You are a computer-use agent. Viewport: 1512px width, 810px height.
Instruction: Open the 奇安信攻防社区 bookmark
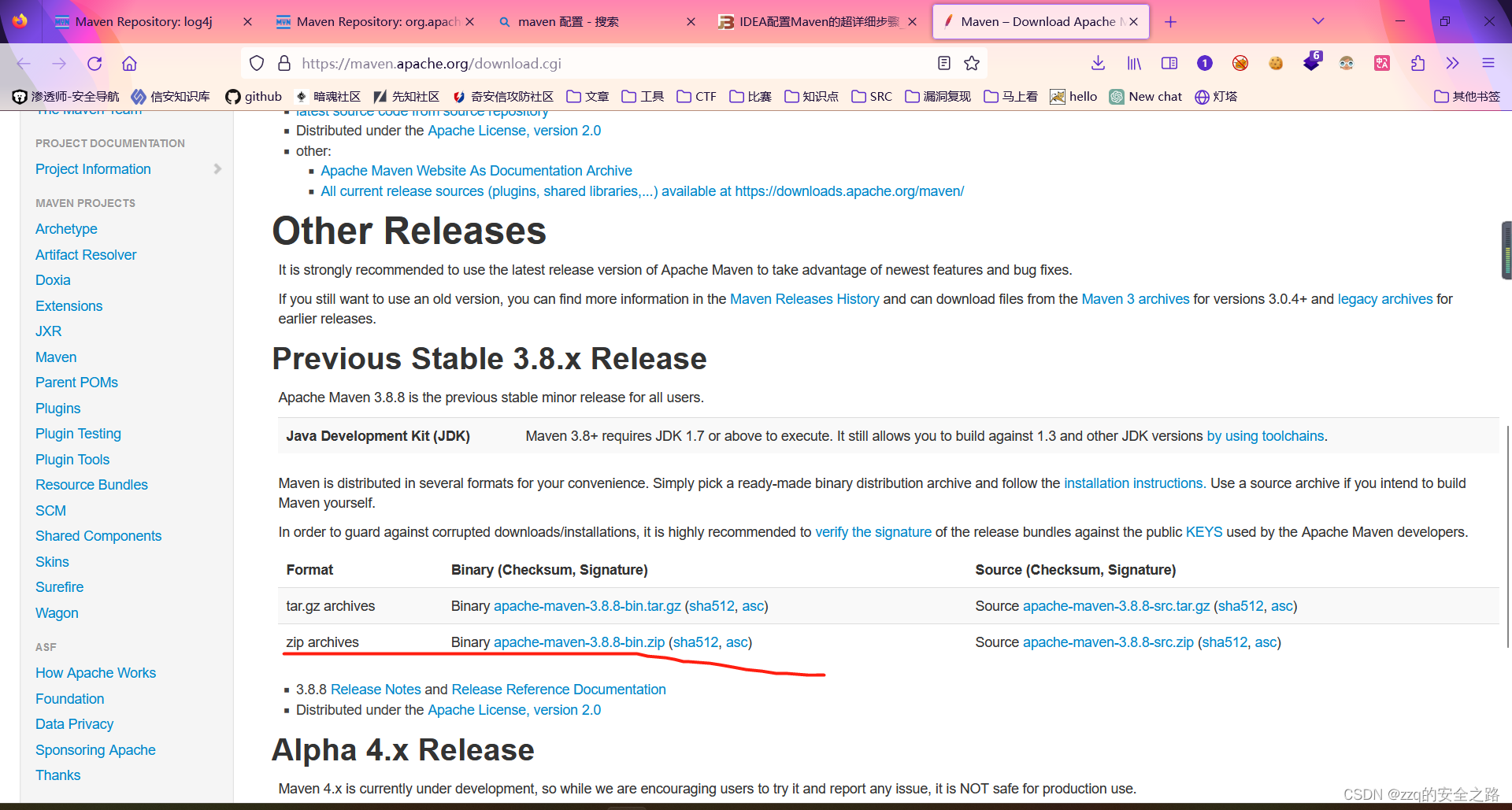point(503,97)
